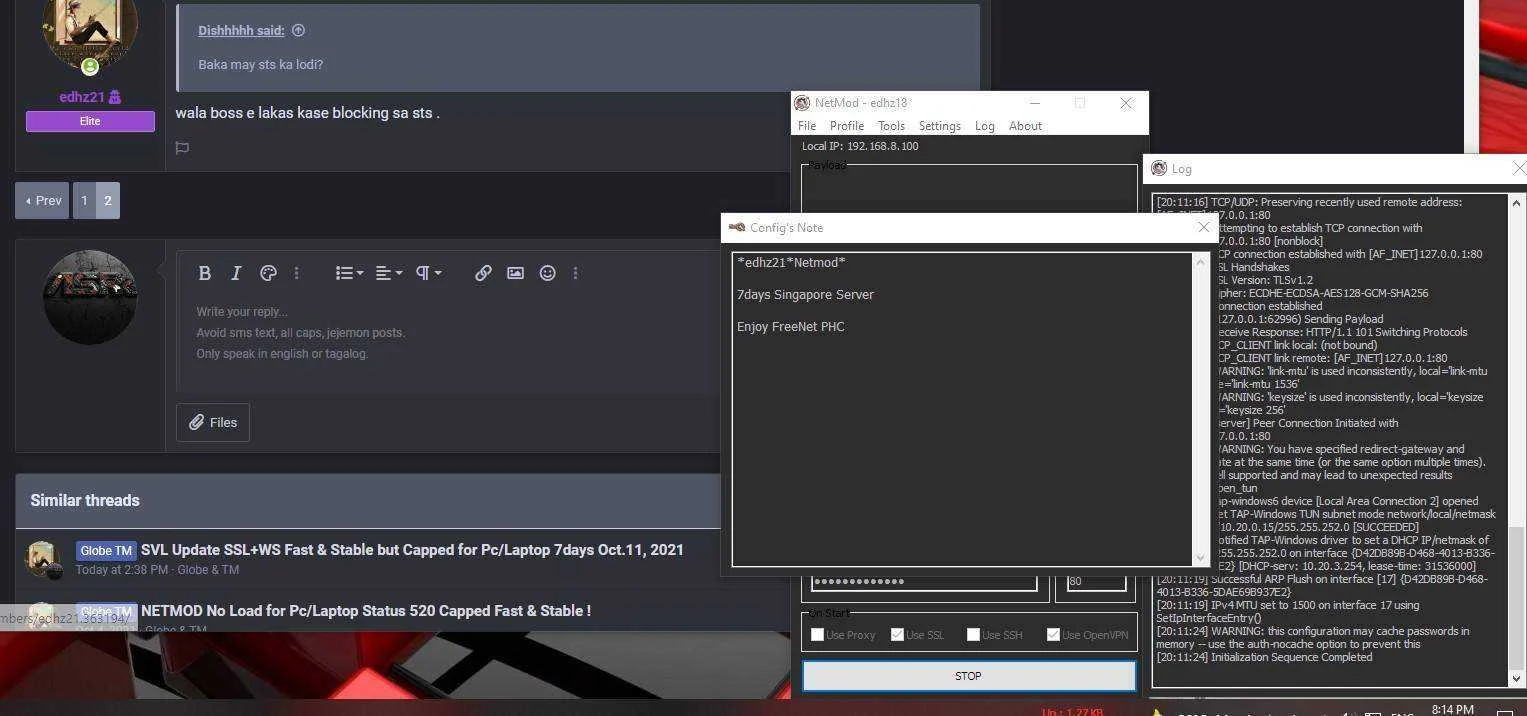The height and width of the screenshot is (716, 1527).
Task: Toggle the Use OpenVPN checkbox
Action: click(x=1053, y=635)
